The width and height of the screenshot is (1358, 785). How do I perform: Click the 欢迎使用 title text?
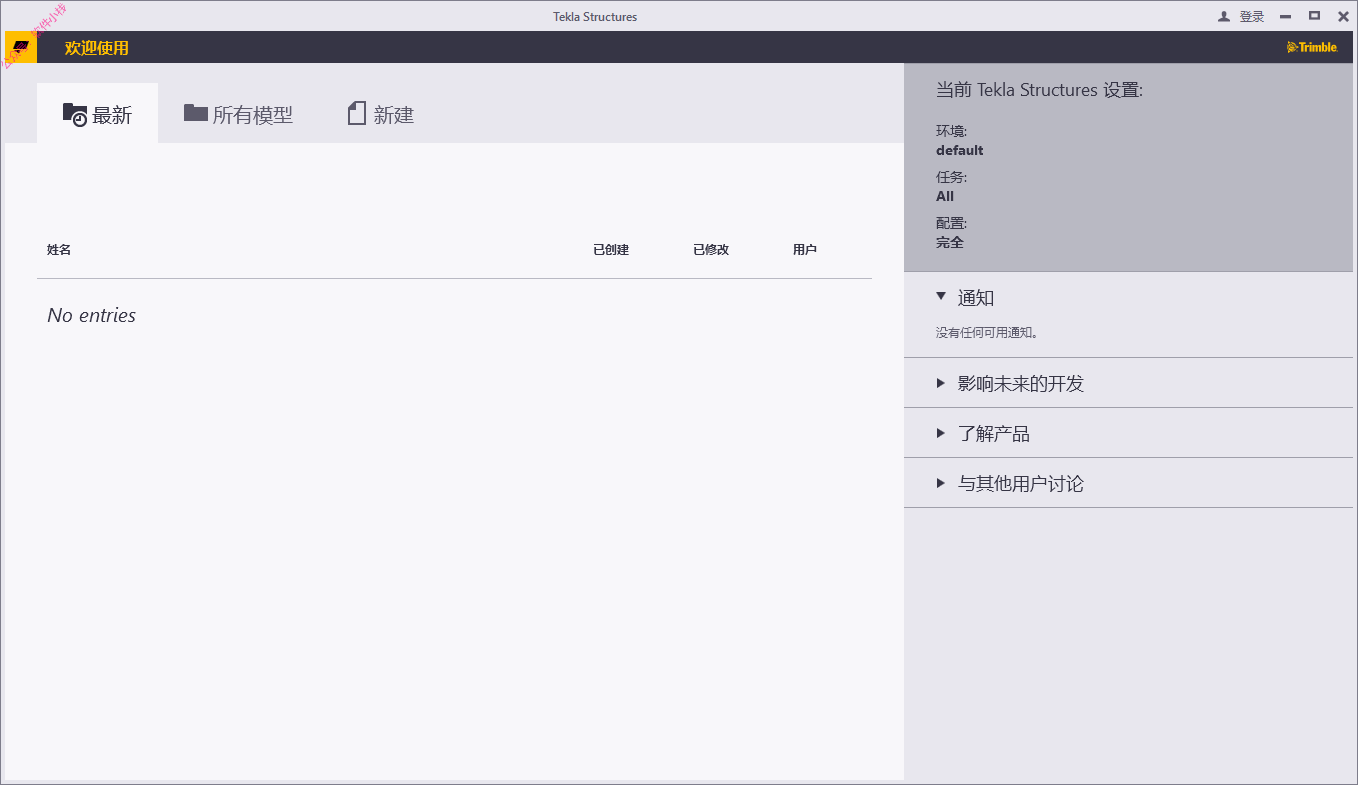(x=97, y=48)
